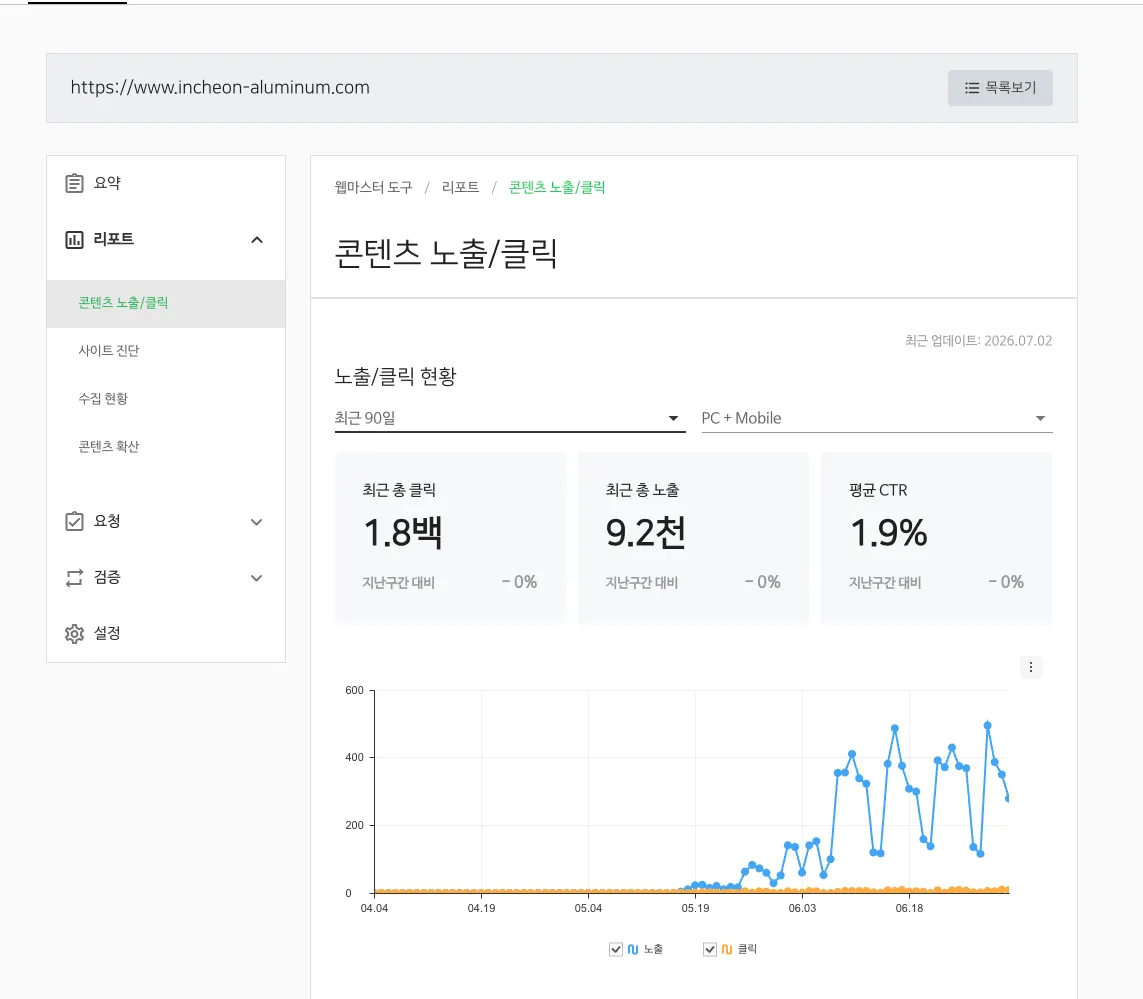Open 사이트 진단 report

click(109, 351)
